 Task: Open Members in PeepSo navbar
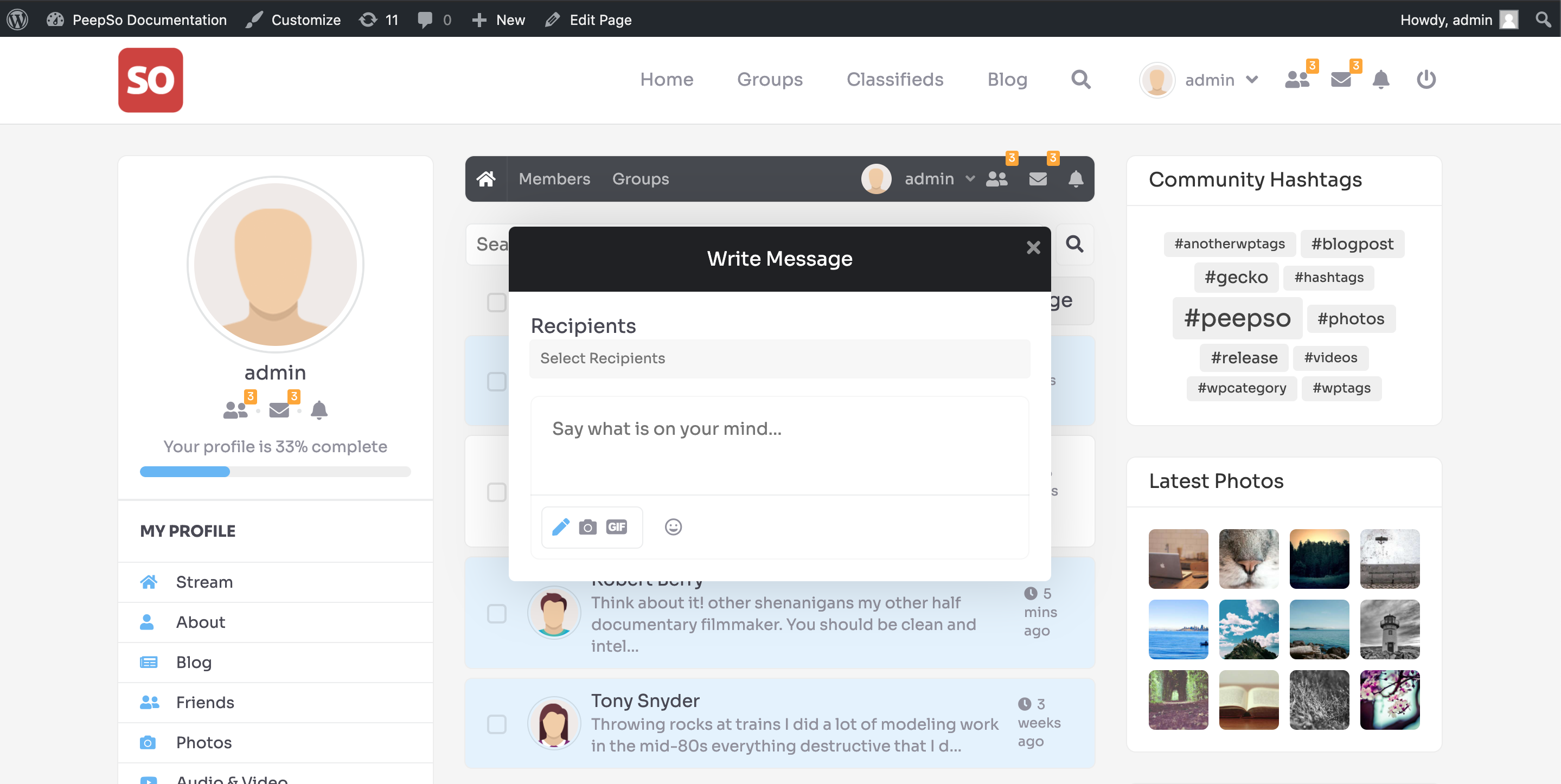(x=554, y=179)
